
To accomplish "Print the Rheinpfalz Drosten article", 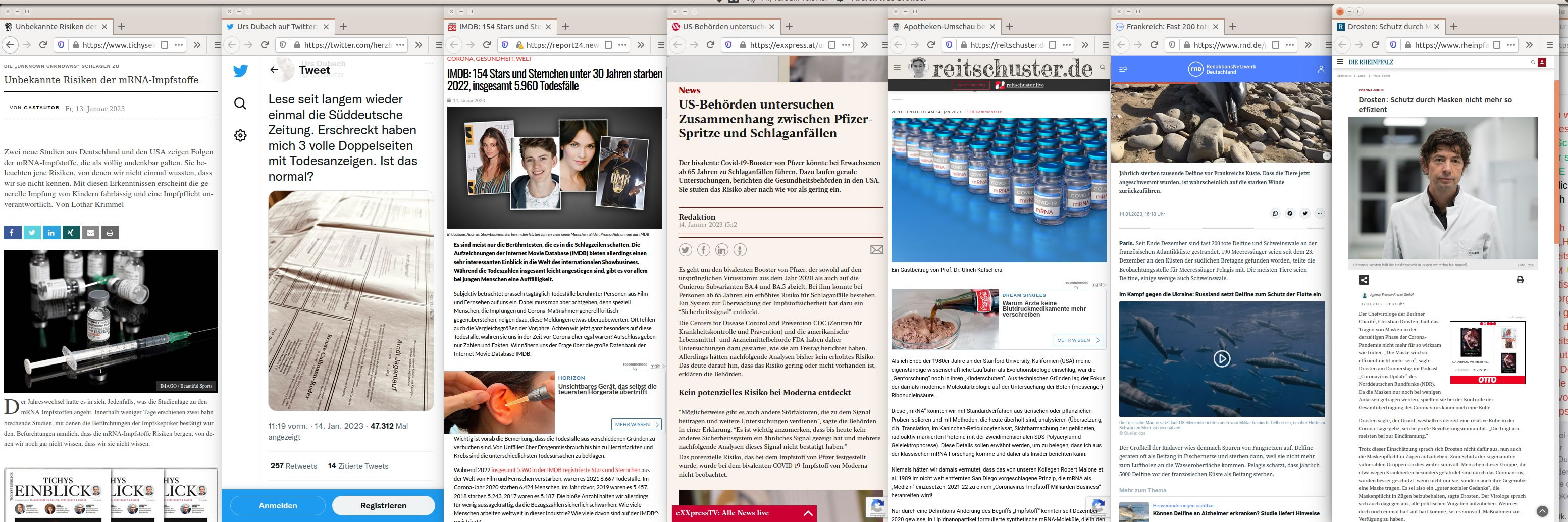I will [x=1520, y=280].
